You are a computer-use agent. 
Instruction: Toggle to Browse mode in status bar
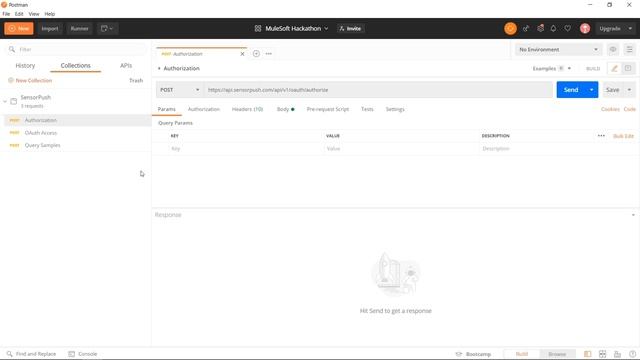(557, 354)
